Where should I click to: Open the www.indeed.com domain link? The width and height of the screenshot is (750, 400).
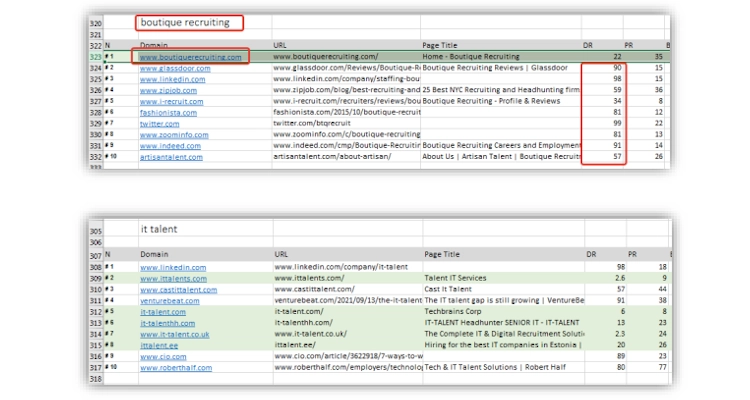(x=170, y=145)
